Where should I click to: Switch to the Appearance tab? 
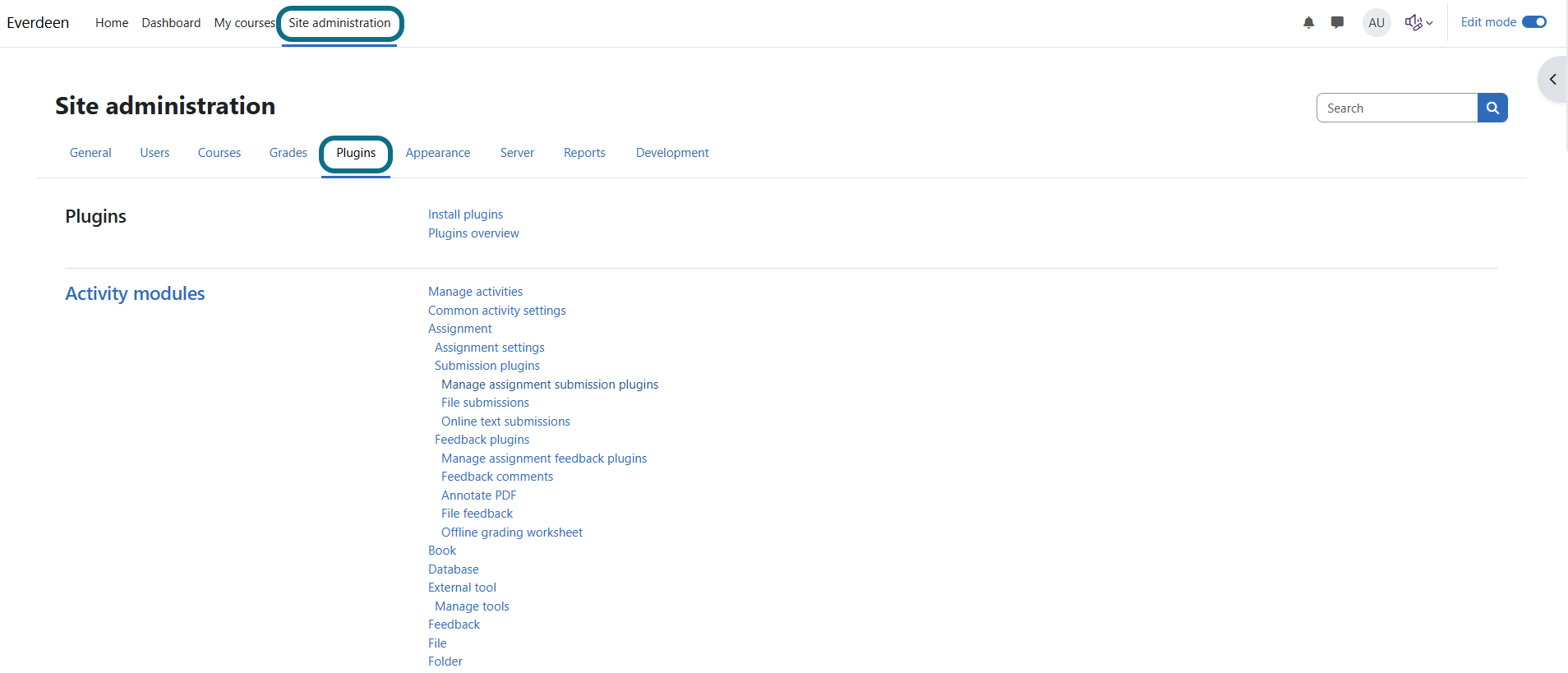438,153
